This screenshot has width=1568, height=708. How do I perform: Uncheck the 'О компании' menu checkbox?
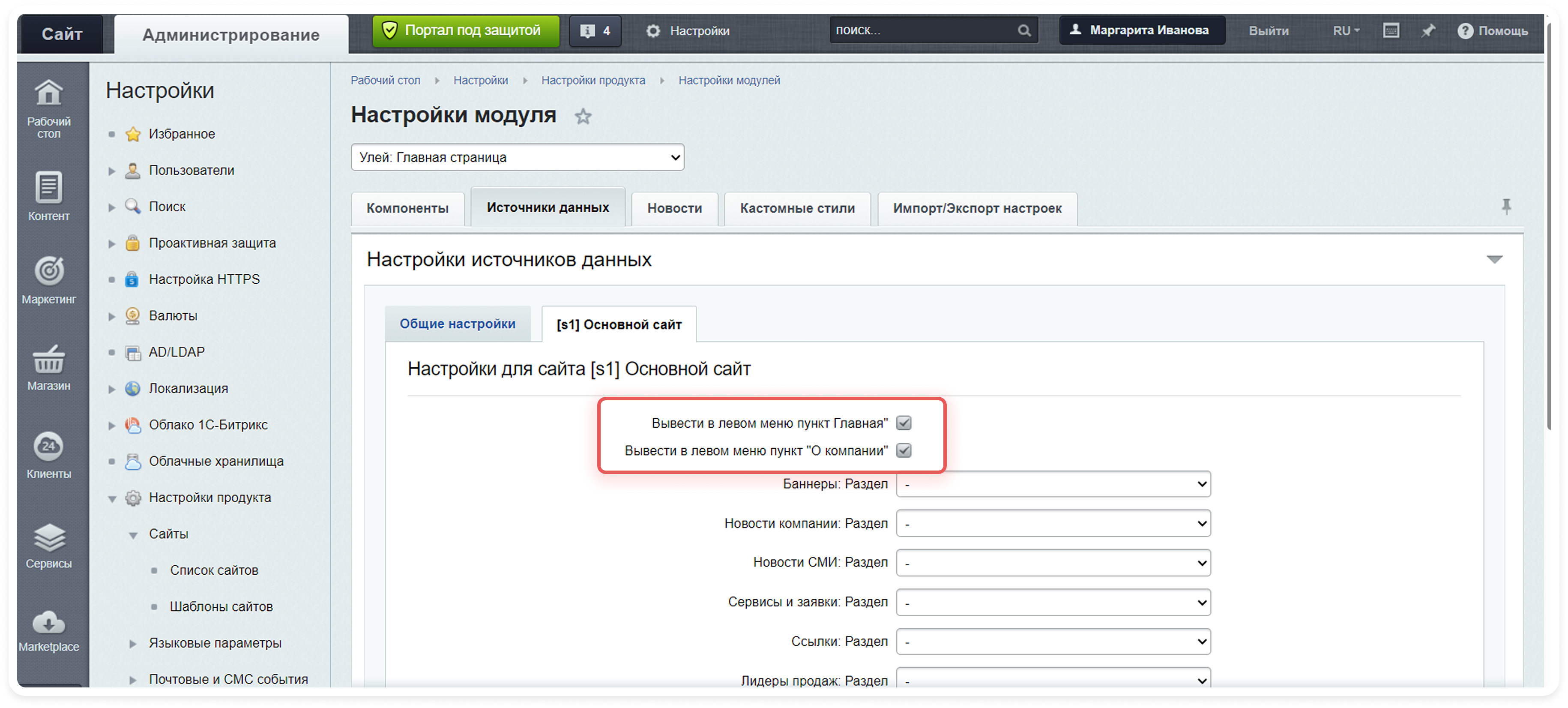click(x=904, y=450)
